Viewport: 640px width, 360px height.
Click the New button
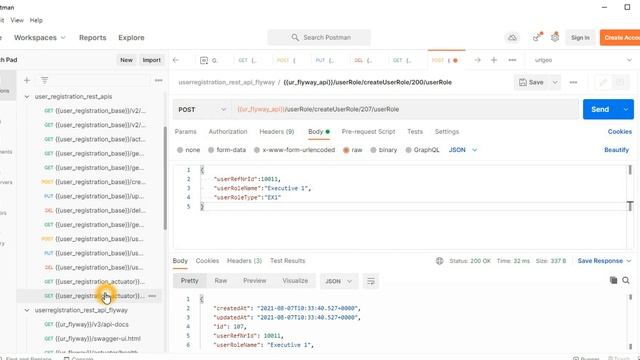126,60
